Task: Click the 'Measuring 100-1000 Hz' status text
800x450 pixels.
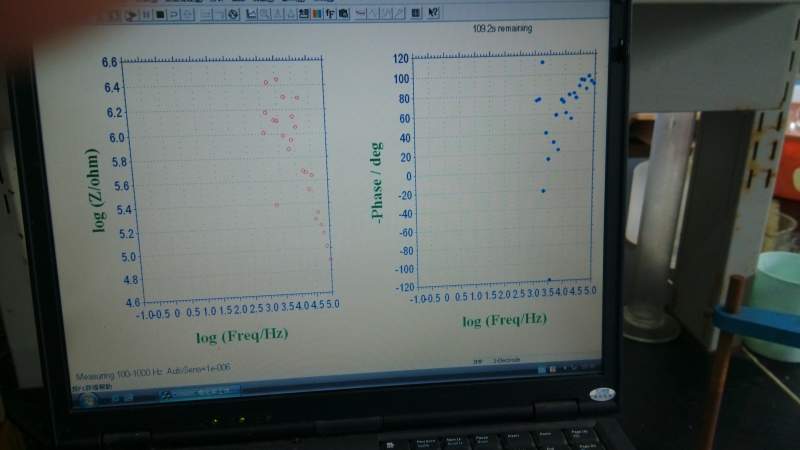Action: tap(119, 374)
